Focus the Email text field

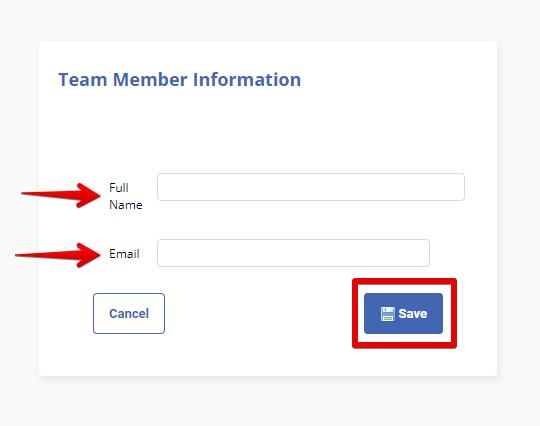pos(293,253)
